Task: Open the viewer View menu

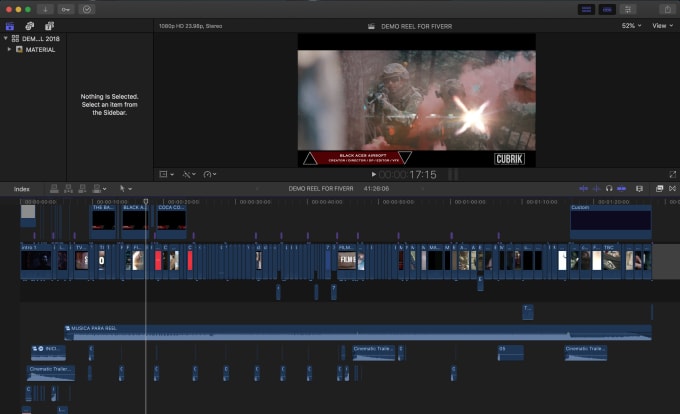Action: coord(663,26)
